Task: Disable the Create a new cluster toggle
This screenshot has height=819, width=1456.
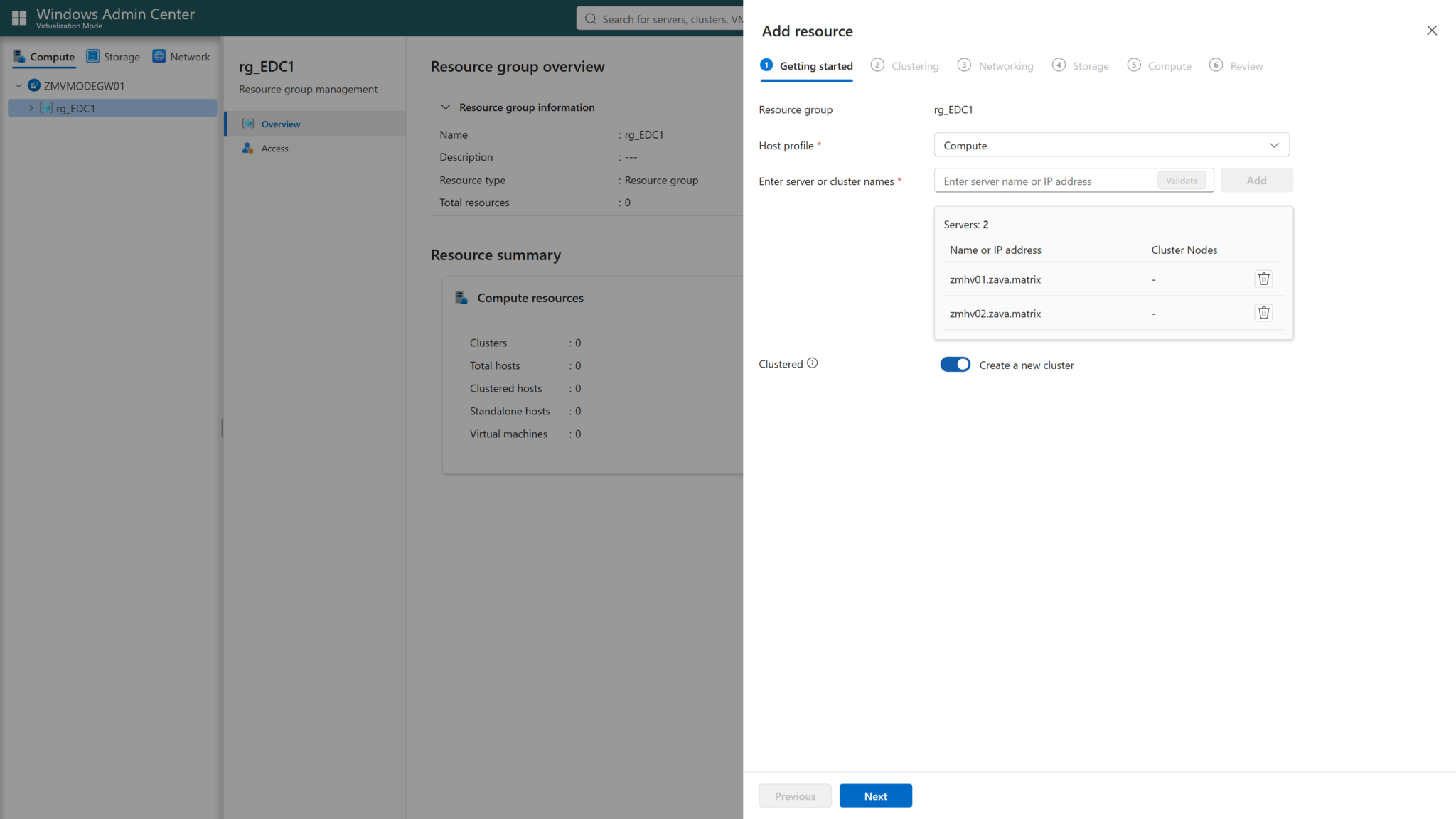Action: (955, 364)
